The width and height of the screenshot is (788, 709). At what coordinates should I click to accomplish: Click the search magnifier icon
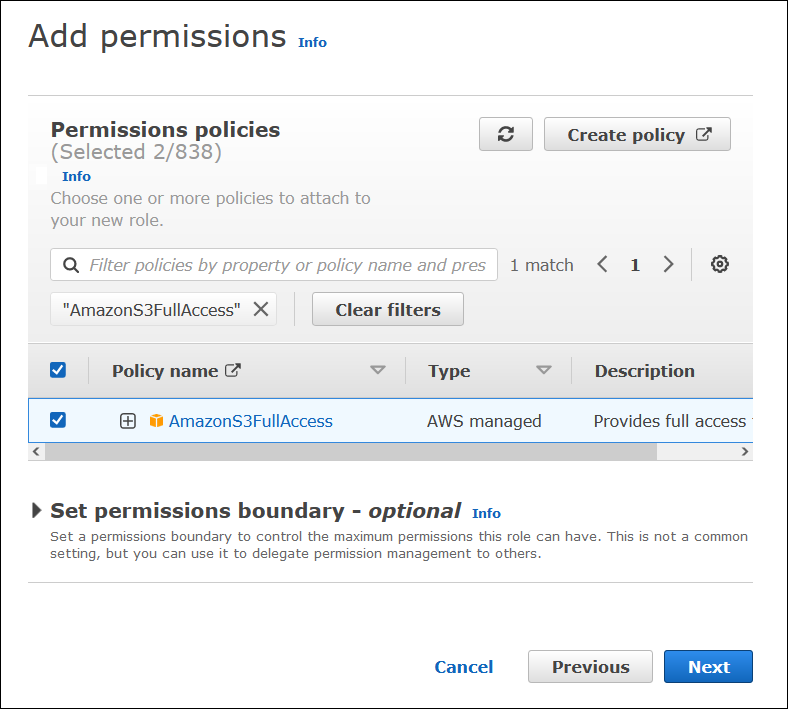pyautogui.click(x=71, y=265)
